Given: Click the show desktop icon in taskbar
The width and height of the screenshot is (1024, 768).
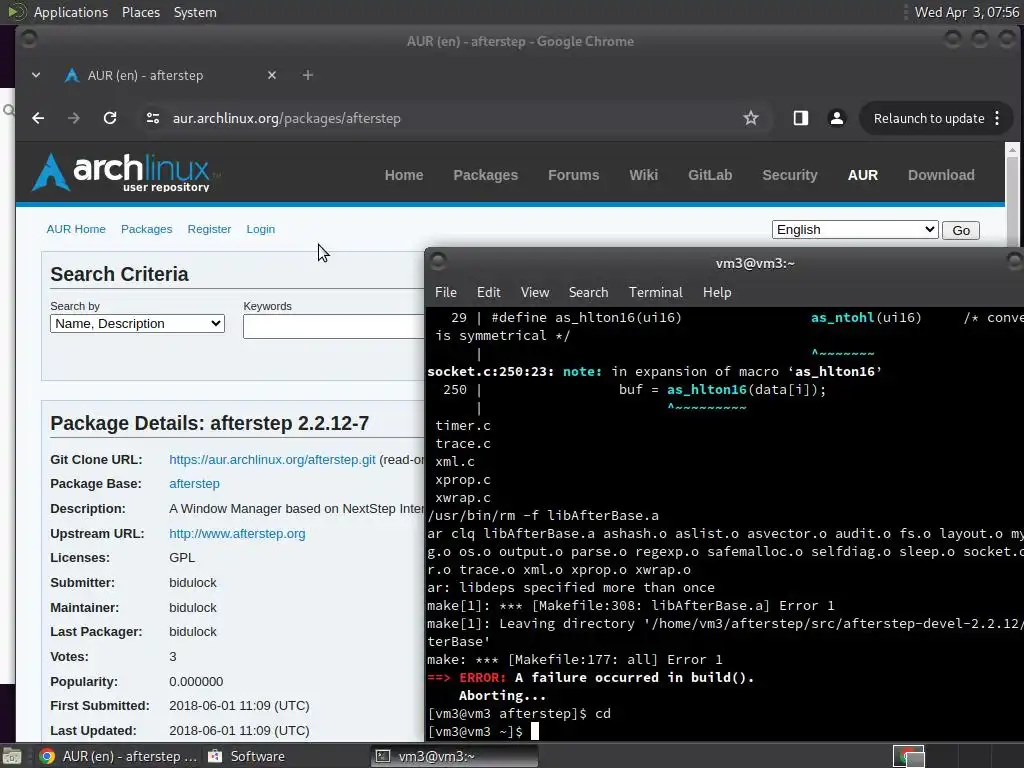Looking at the screenshot, I should coord(12,756).
